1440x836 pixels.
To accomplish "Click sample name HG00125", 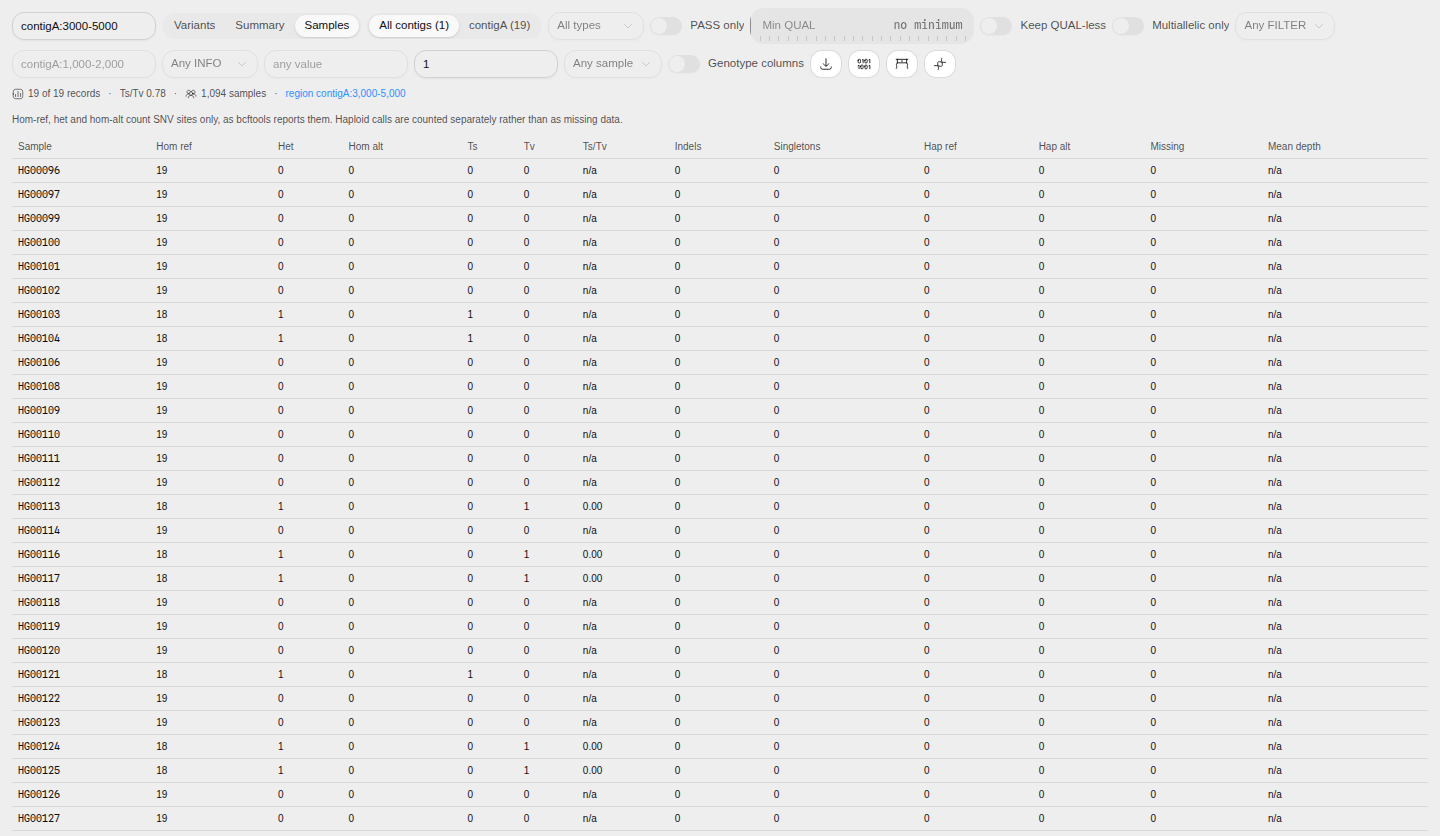I will pos(39,771).
